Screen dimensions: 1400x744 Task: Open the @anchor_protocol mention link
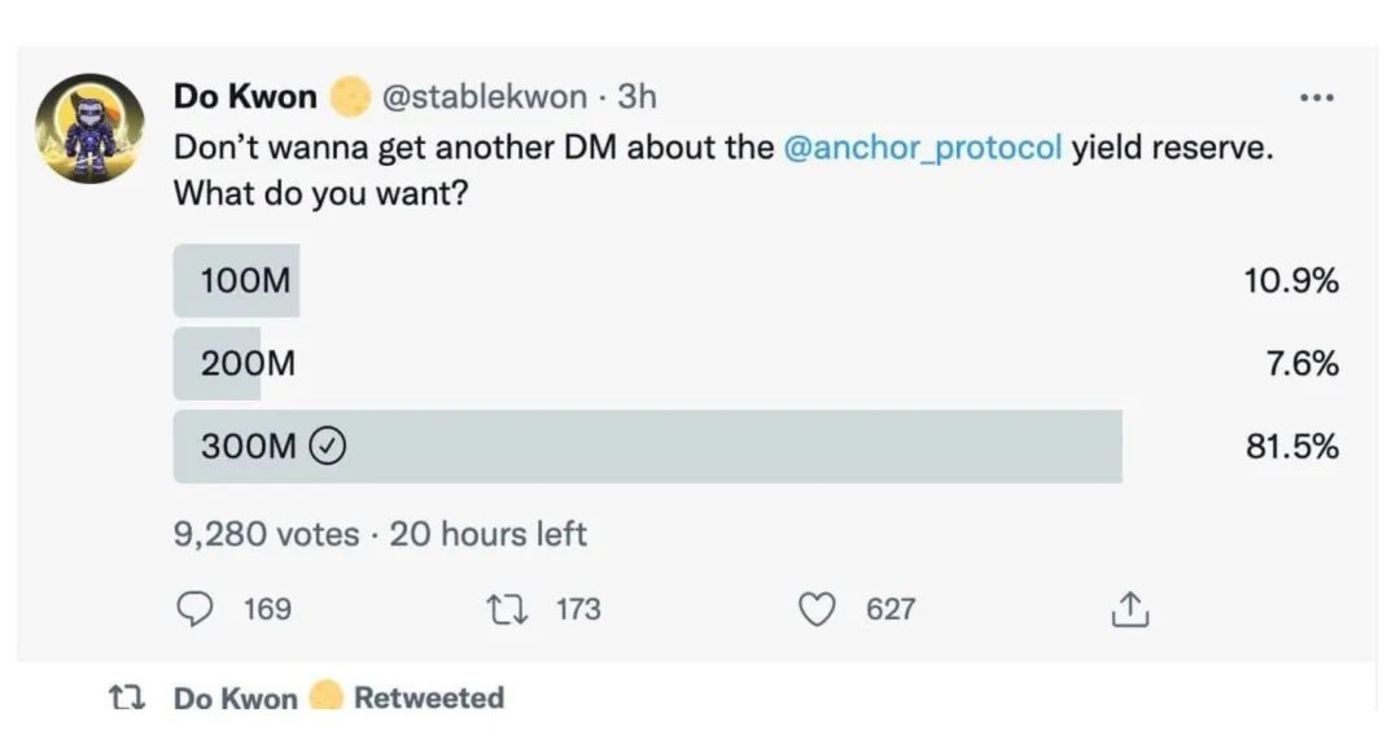[x=923, y=148]
